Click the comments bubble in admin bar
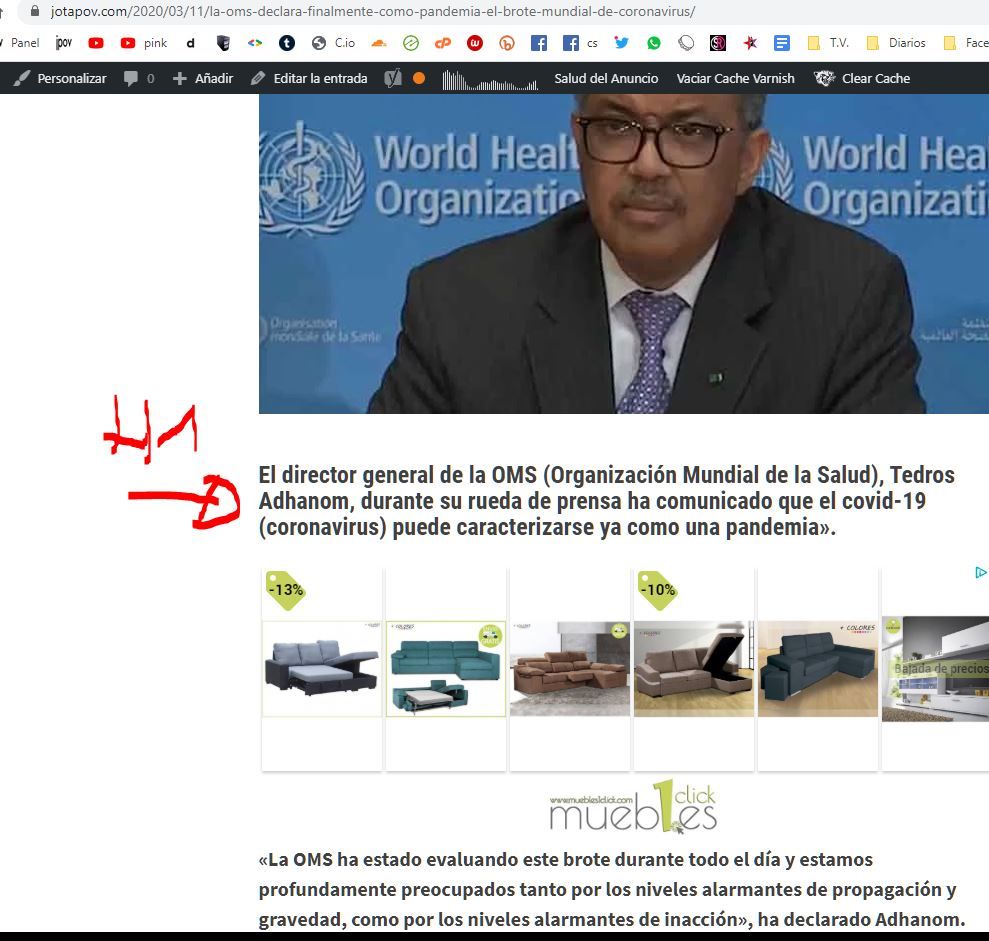The height and width of the screenshot is (941, 989). pyautogui.click(x=139, y=78)
